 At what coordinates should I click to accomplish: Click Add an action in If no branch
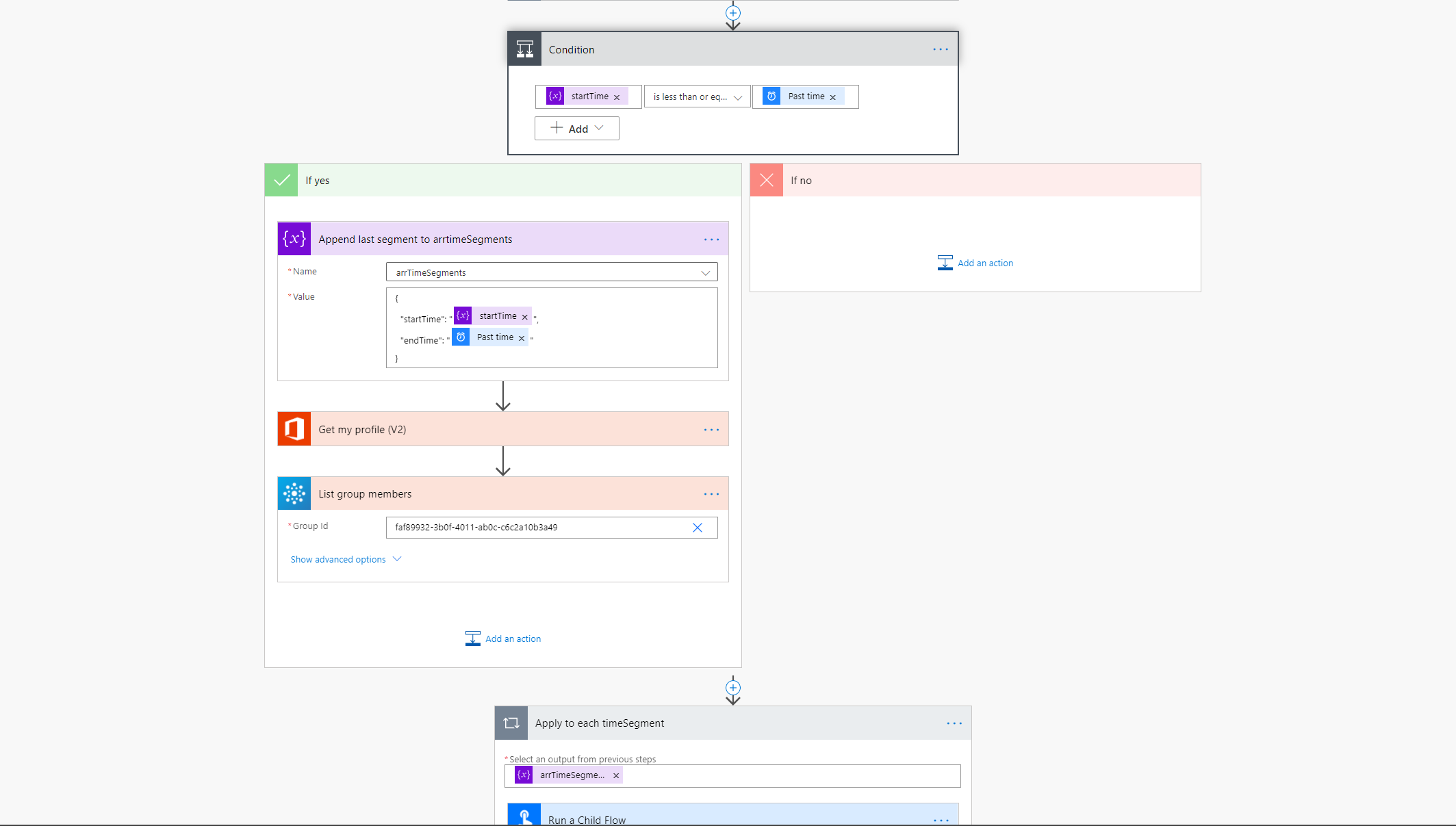[x=975, y=263]
